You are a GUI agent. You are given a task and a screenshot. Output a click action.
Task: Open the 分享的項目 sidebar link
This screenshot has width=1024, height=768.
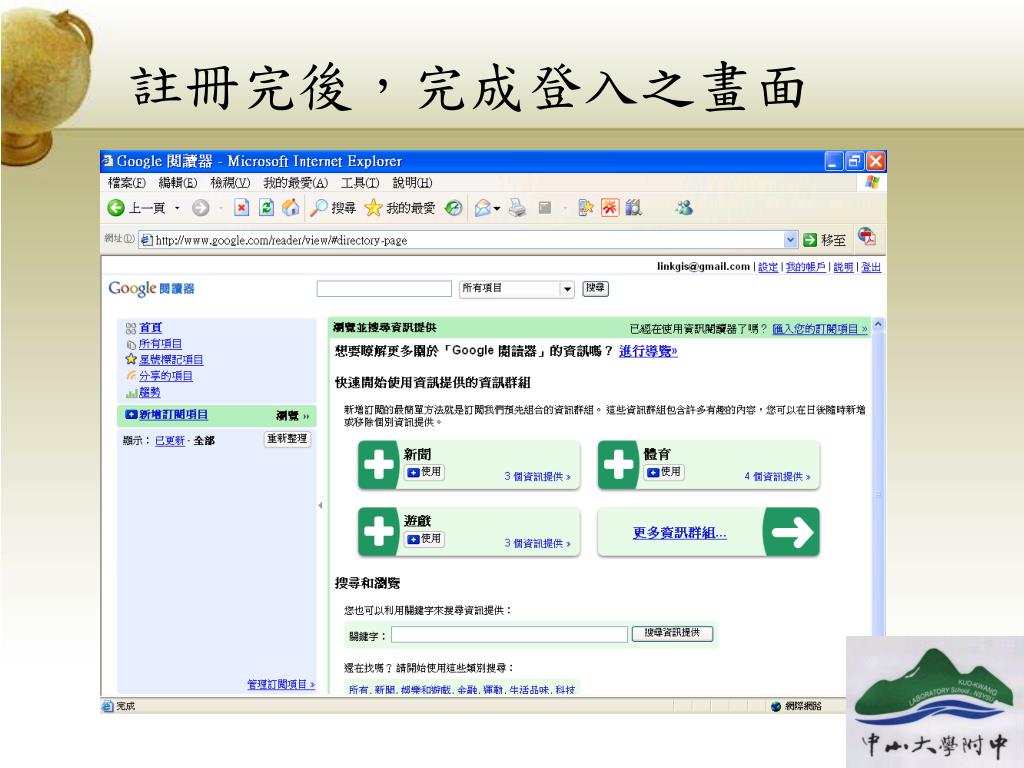[x=166, y=376]
